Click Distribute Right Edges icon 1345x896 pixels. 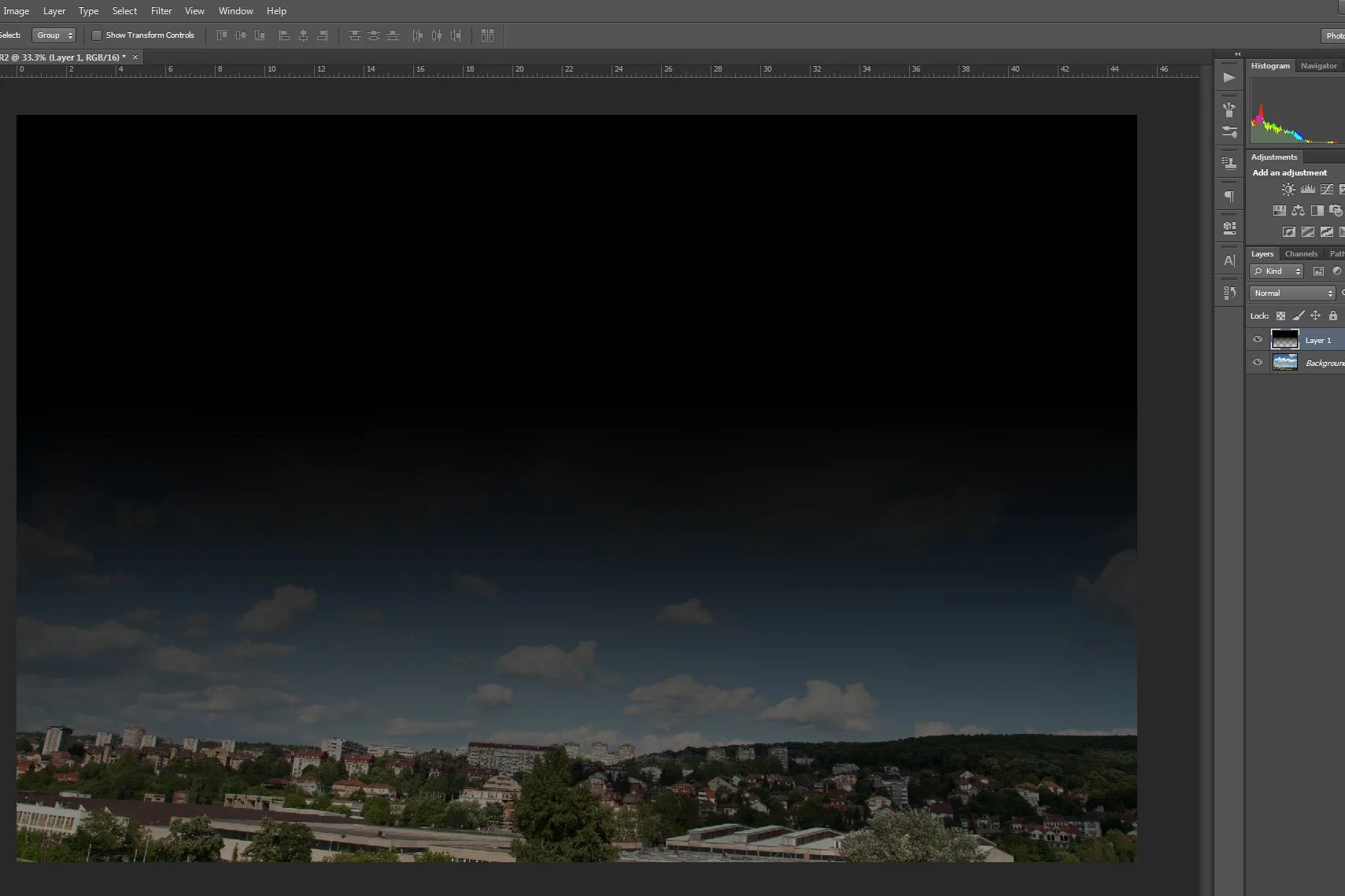click(456, 35)
